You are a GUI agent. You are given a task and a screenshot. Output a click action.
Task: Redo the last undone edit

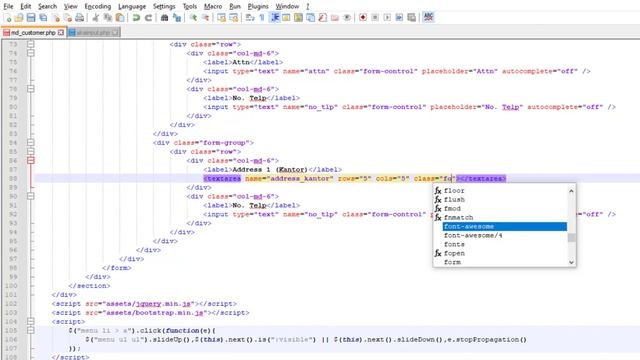pos(149,18)
